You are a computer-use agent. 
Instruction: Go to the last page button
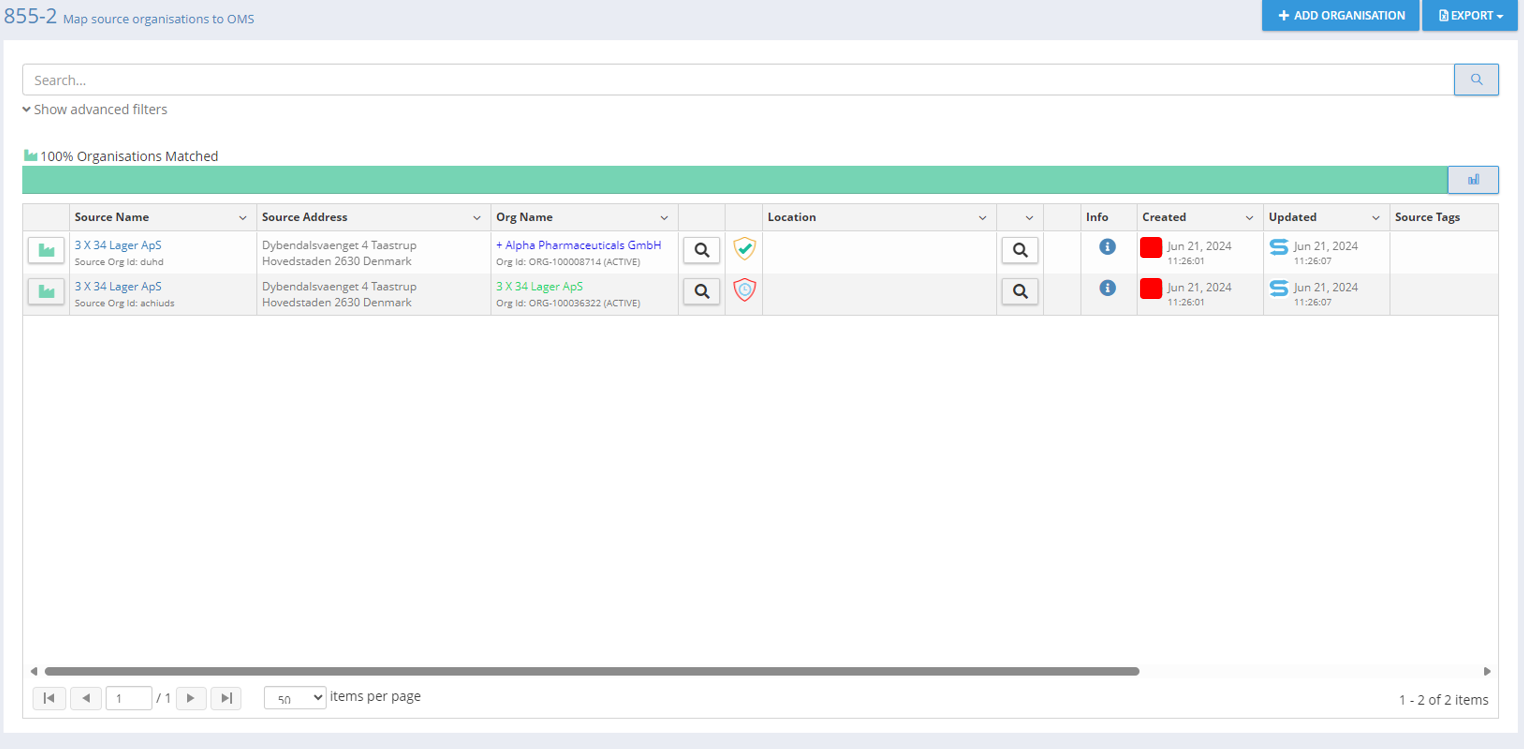pyautogui.click(x=226, y=698)
